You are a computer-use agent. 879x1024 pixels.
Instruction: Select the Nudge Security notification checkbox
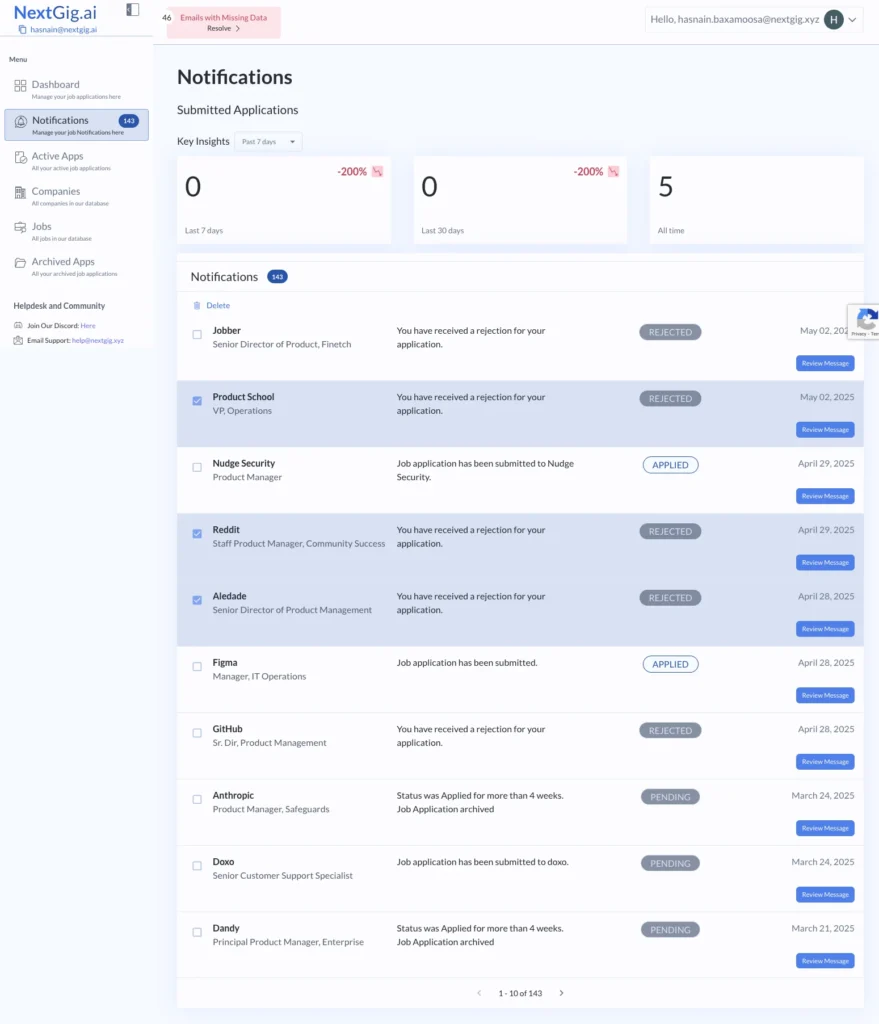point(197,468)
